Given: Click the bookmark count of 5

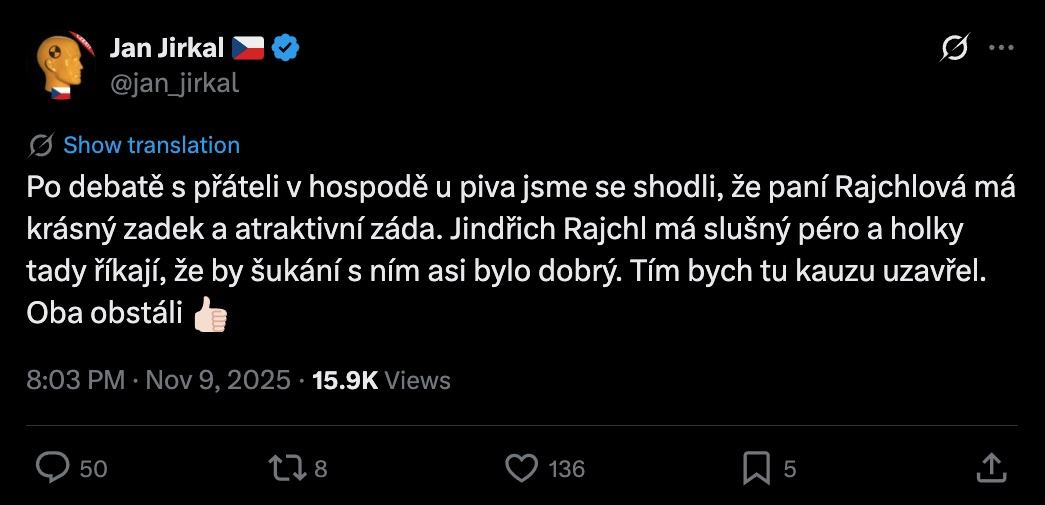Looking at the screenshot, I should point(790,468).
